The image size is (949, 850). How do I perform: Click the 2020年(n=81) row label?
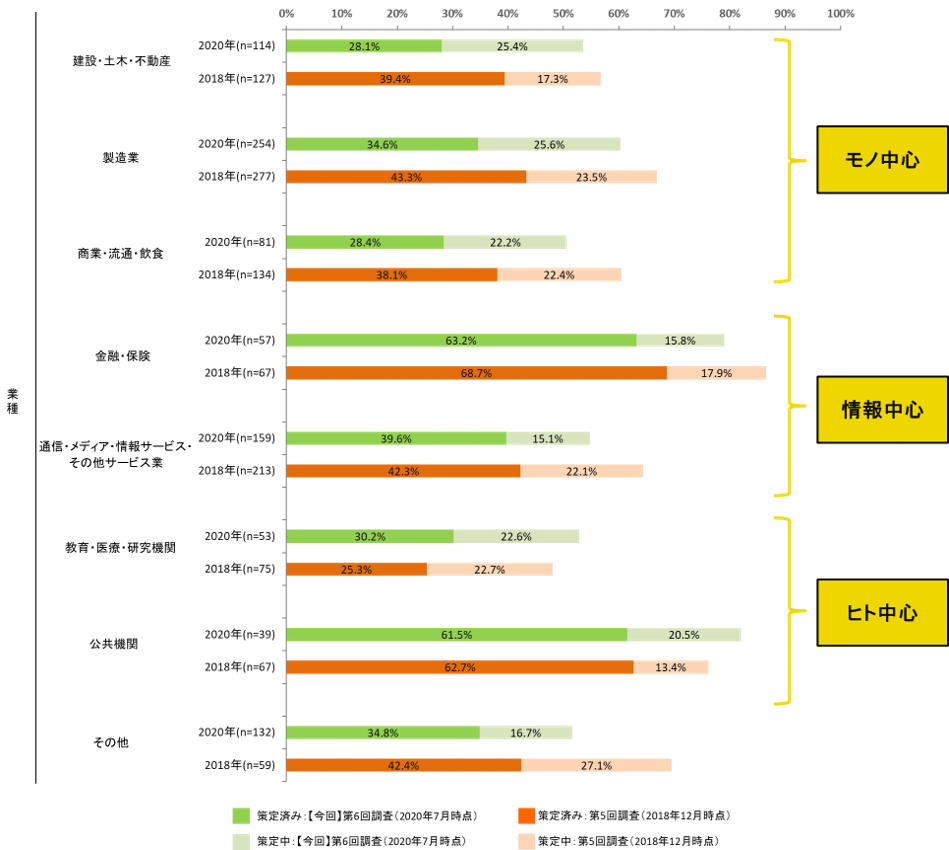pyautogui.click(x=240, y=242)
